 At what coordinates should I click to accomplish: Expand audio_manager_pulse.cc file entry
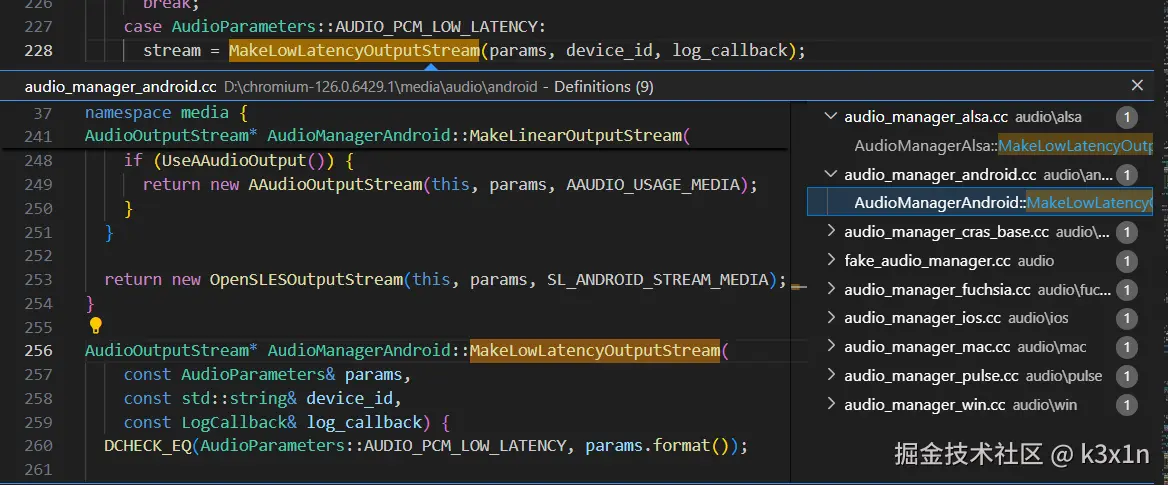(831, 375)
